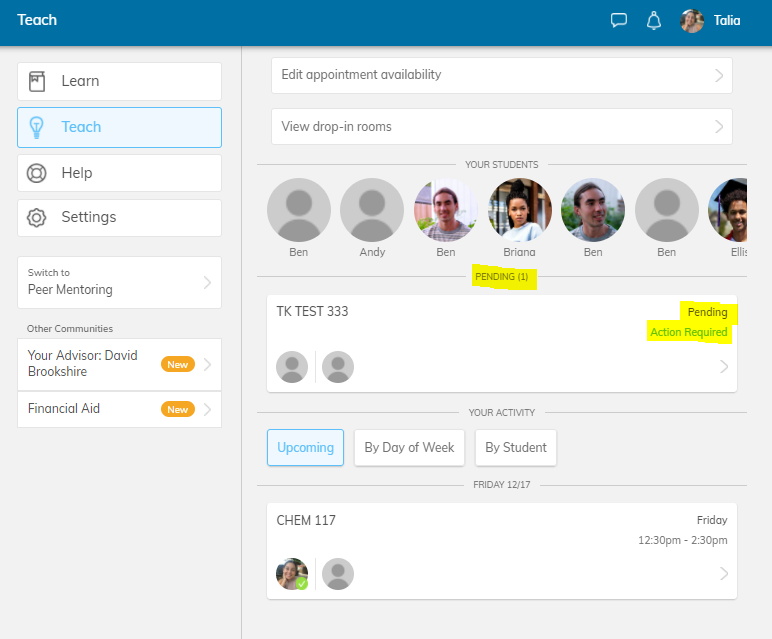Open Switch to Peer Mentoring chevron
The height and width of the screenshot is (639, 772).
[x=207, y=283]
